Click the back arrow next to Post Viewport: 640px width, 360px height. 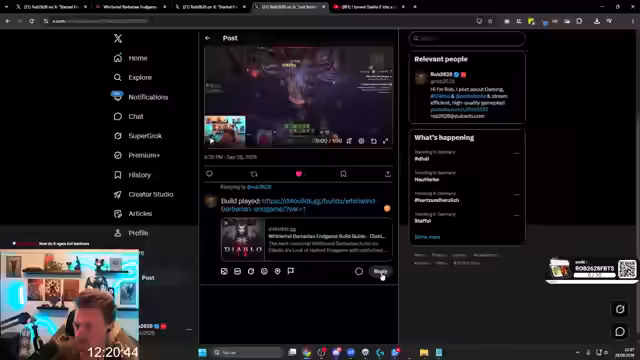point(208,38)
